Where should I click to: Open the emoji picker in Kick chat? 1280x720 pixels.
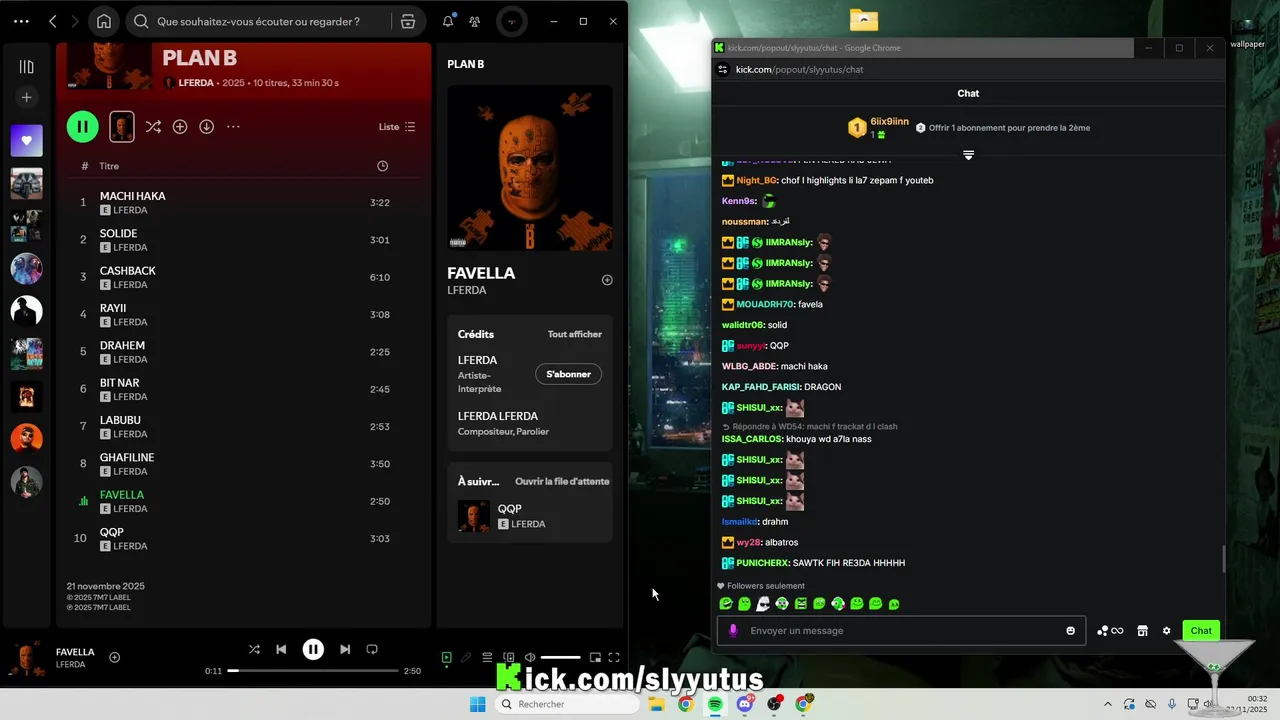tap(1071, 631)
